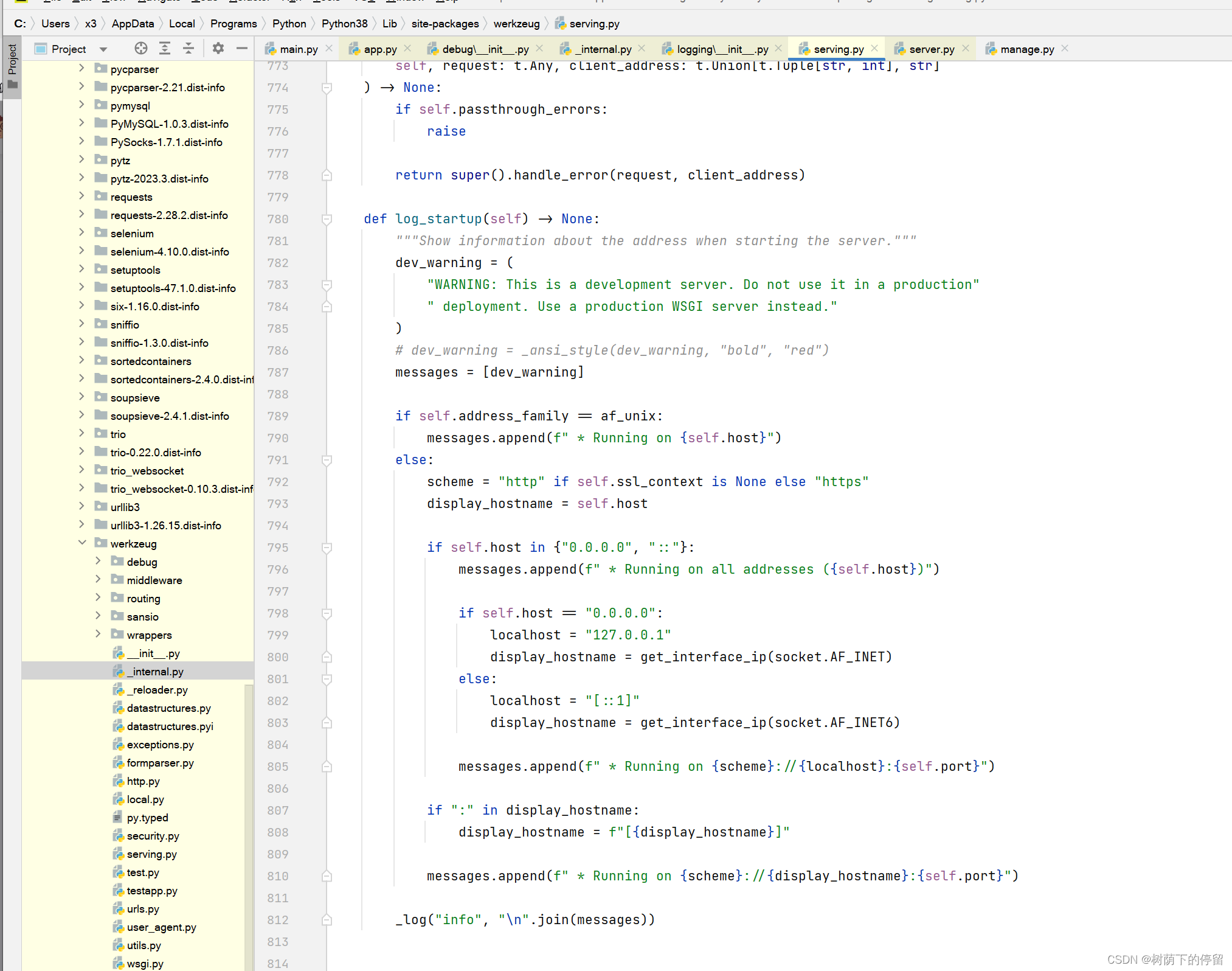Select the py.typed file in the tree
Image resolution: width=1232 pixels, height=971 pixels.
coord(148,818)
